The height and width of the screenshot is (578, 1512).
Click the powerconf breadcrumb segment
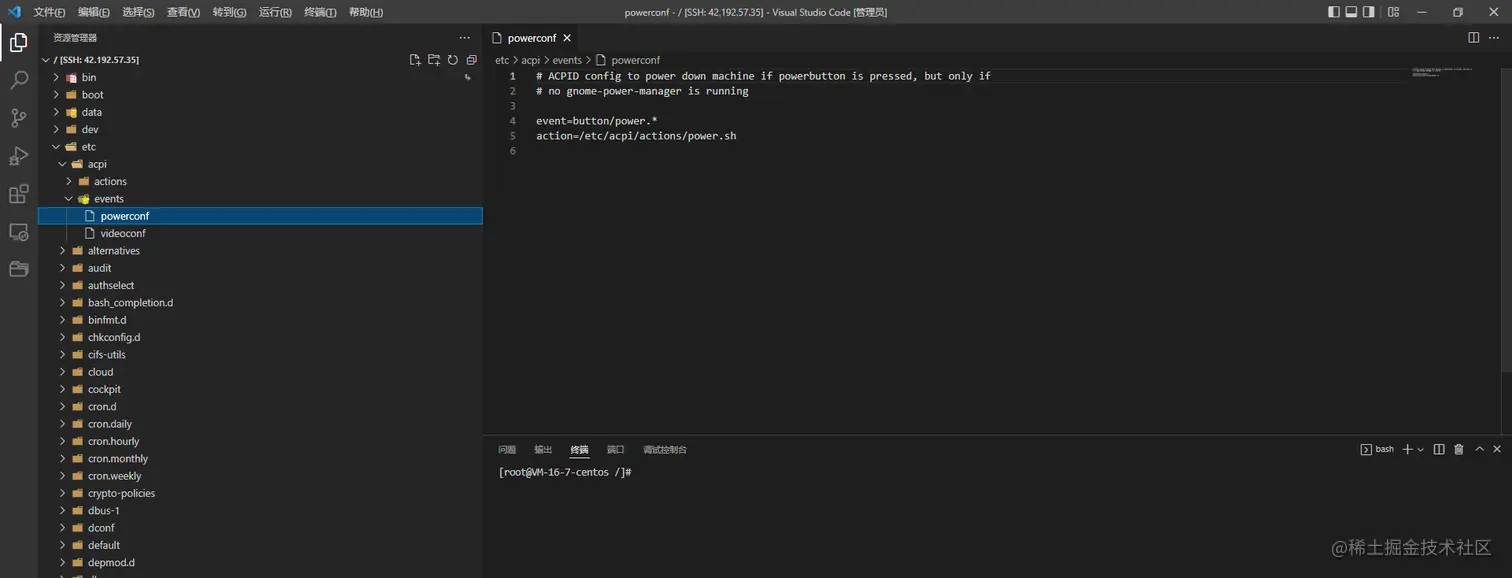635,60
